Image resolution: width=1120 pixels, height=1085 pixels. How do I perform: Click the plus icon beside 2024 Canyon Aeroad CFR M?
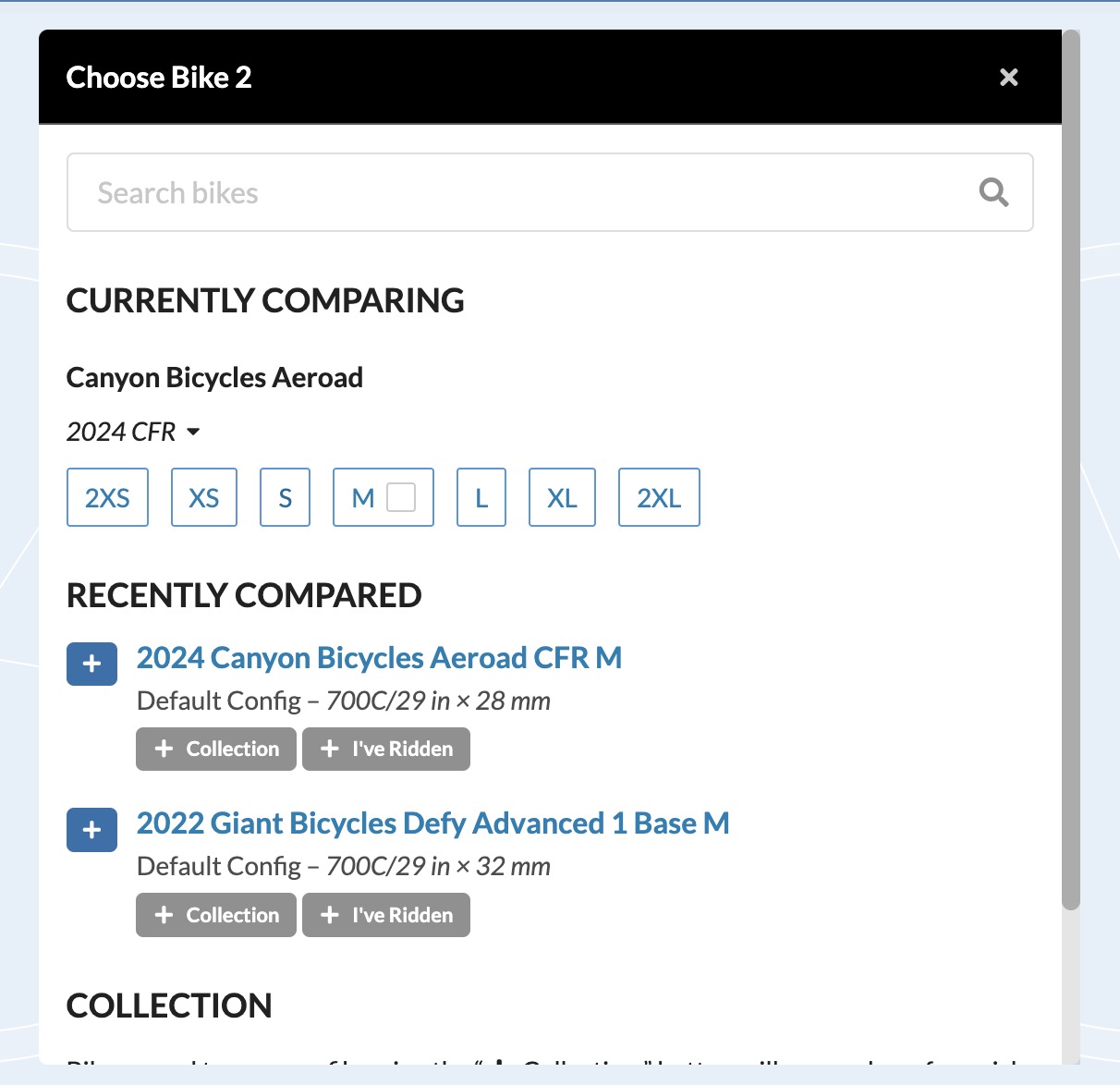click(x=91, y=663)
